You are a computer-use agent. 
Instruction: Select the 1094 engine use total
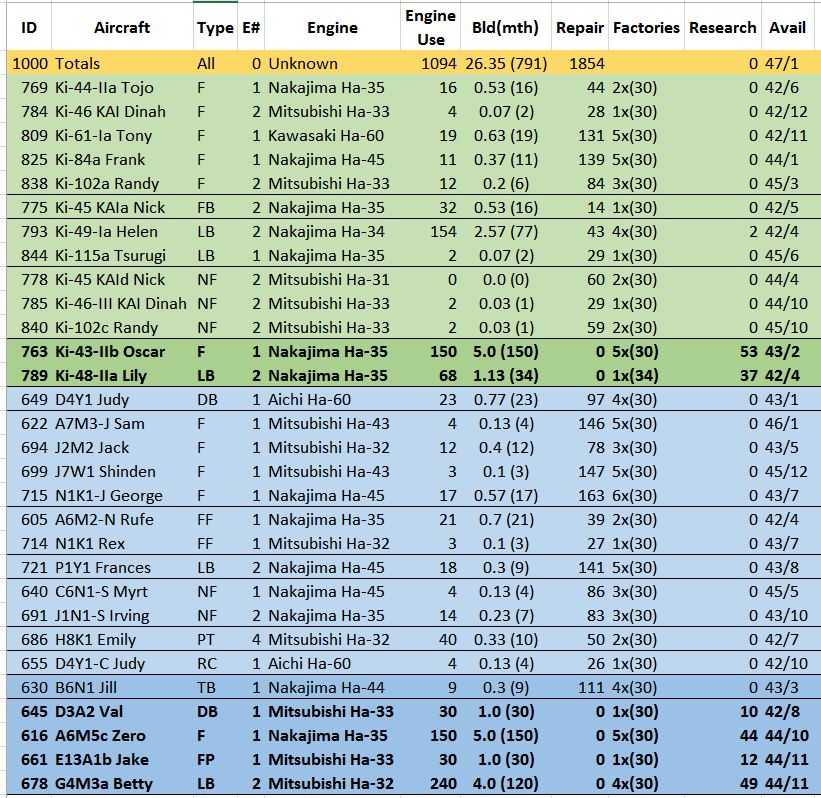click(430, 63)
